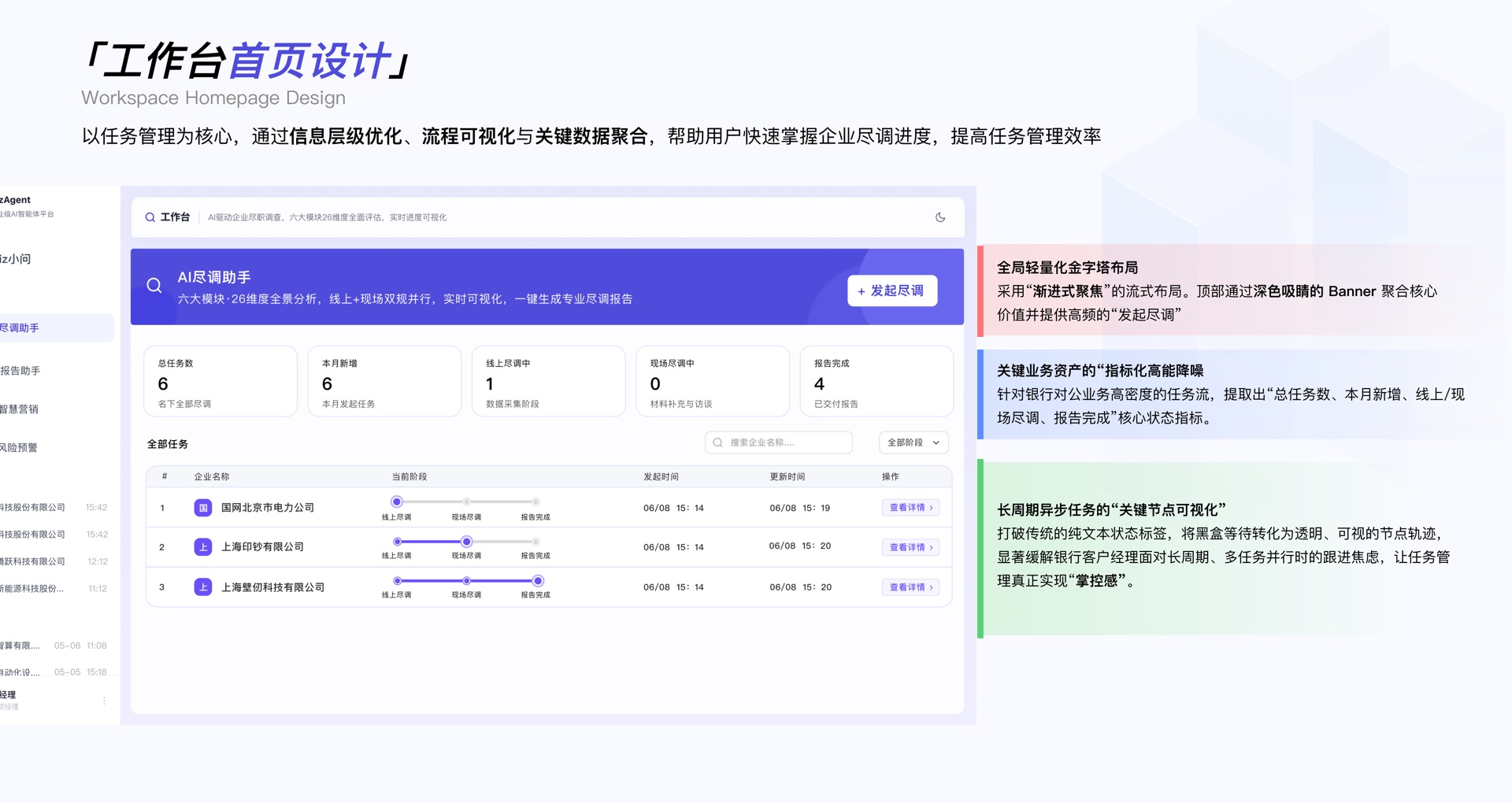The width and height of the screenshot is (1512, 803).
Task: Click the 06/08 15:19 update time cell
Action: pos(800,508)
